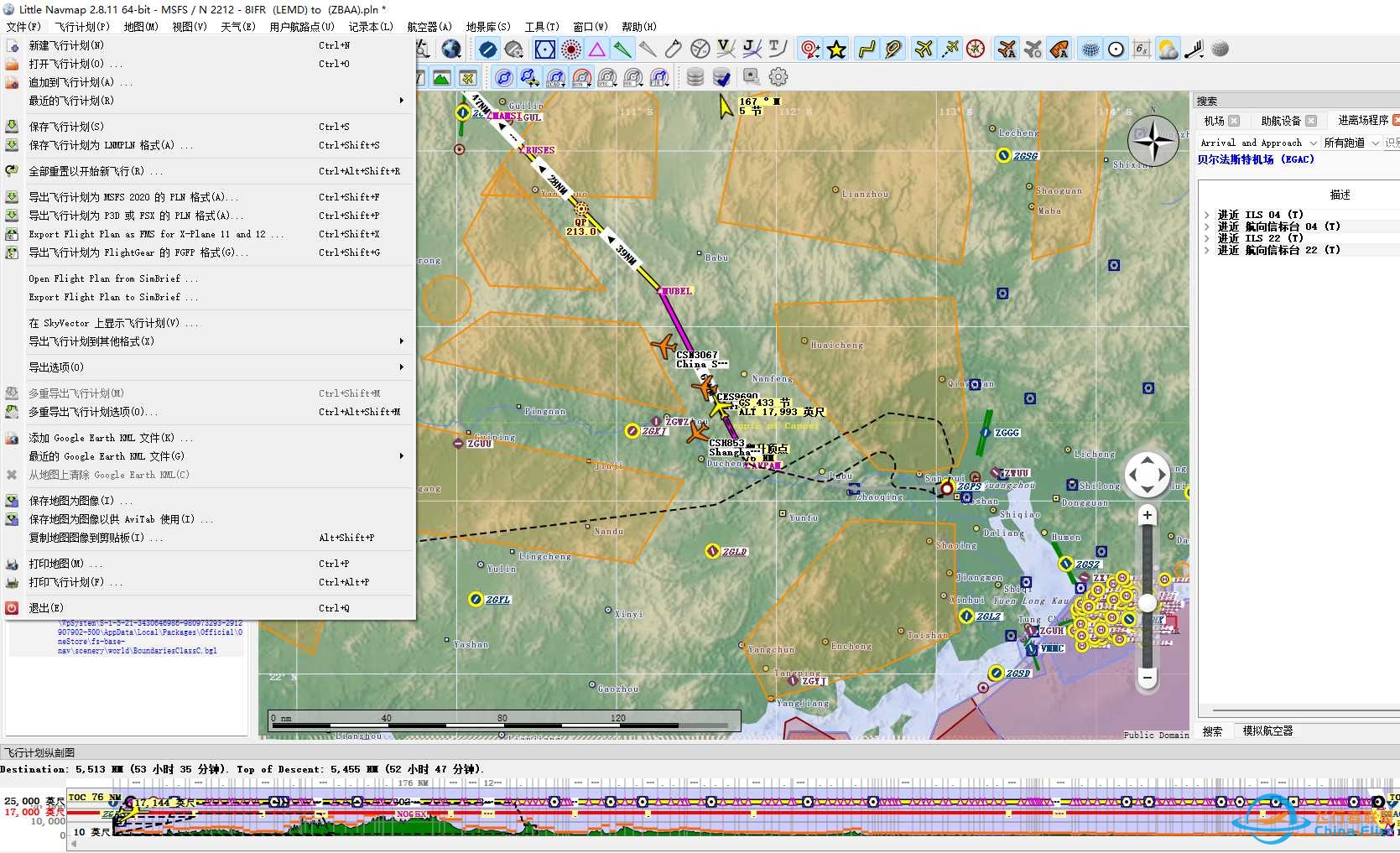Click the userpoints red target icon
The height and width of the screenshot is (853, 1400).
point(810,49)
